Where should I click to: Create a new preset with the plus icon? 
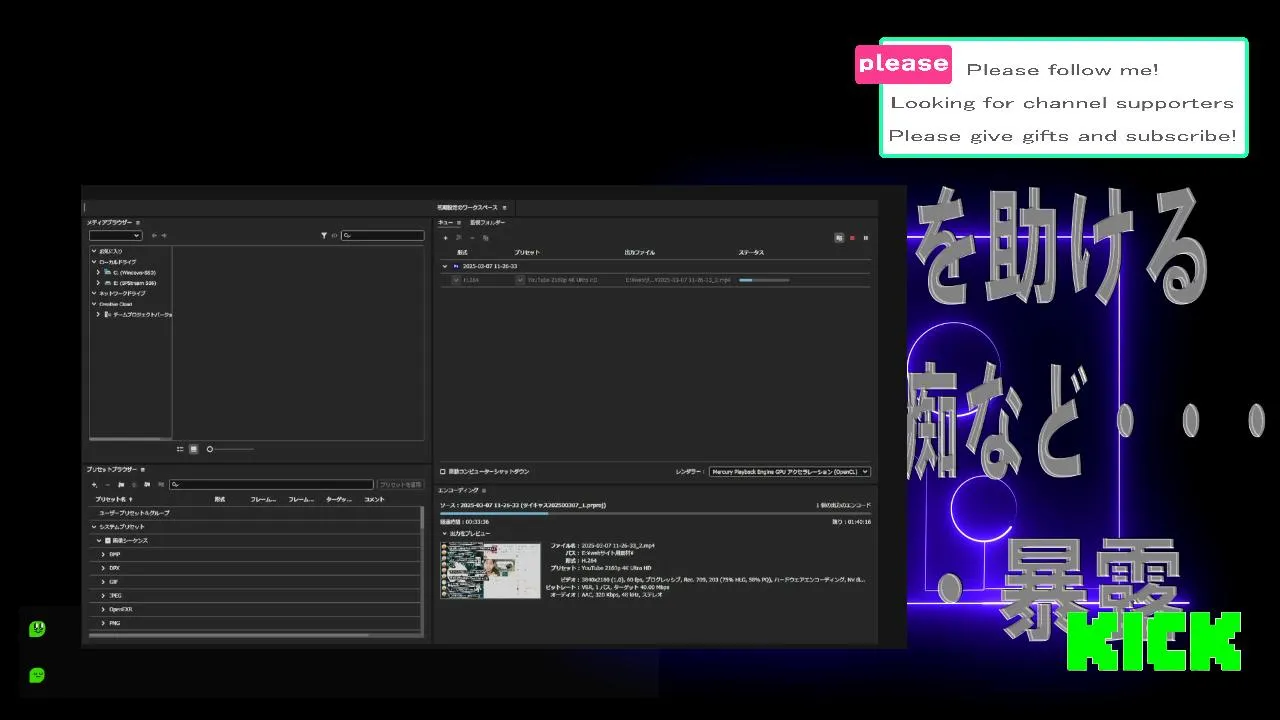point(94,484)
